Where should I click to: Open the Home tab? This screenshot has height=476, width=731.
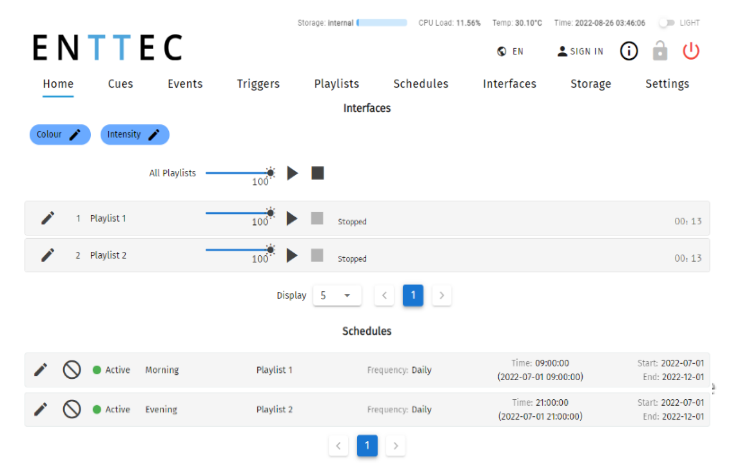[x=58, y=84]
